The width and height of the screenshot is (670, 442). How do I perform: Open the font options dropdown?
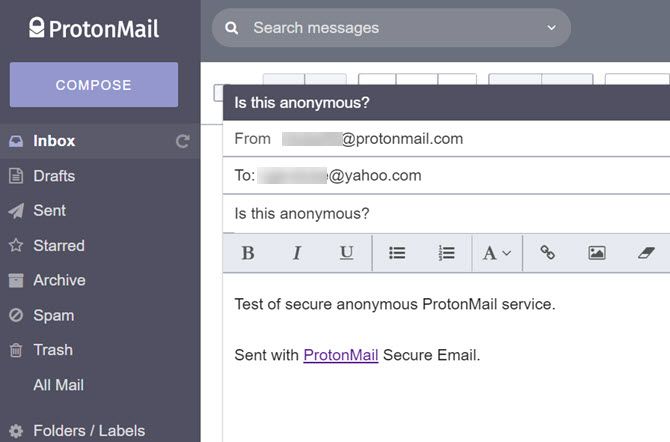496,253
